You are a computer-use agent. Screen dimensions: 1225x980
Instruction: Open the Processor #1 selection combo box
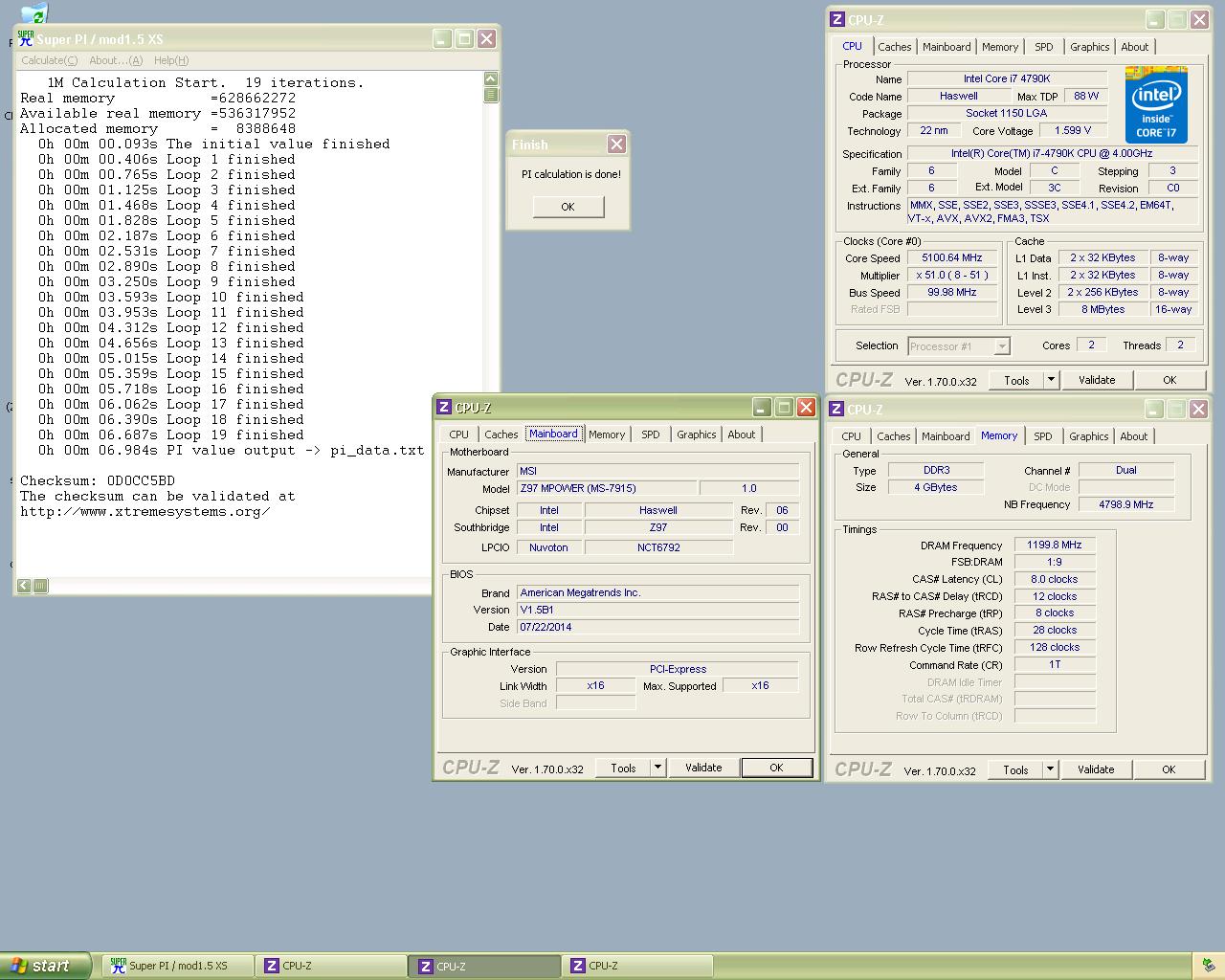pyautogui.click(x=959, y=346)
